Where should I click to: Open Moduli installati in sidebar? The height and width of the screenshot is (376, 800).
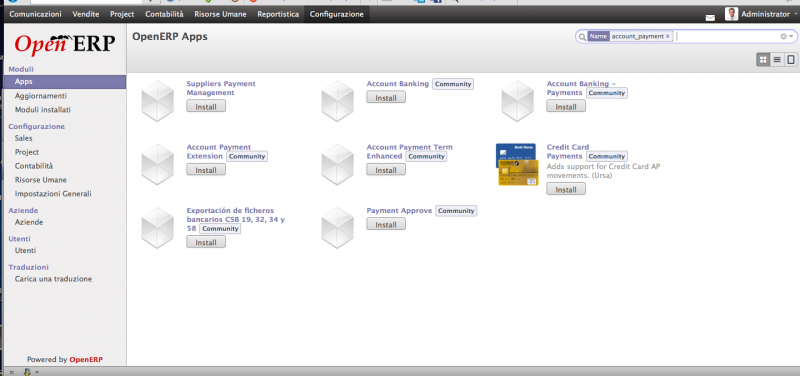pyautogui.click(x=43, y=110)
